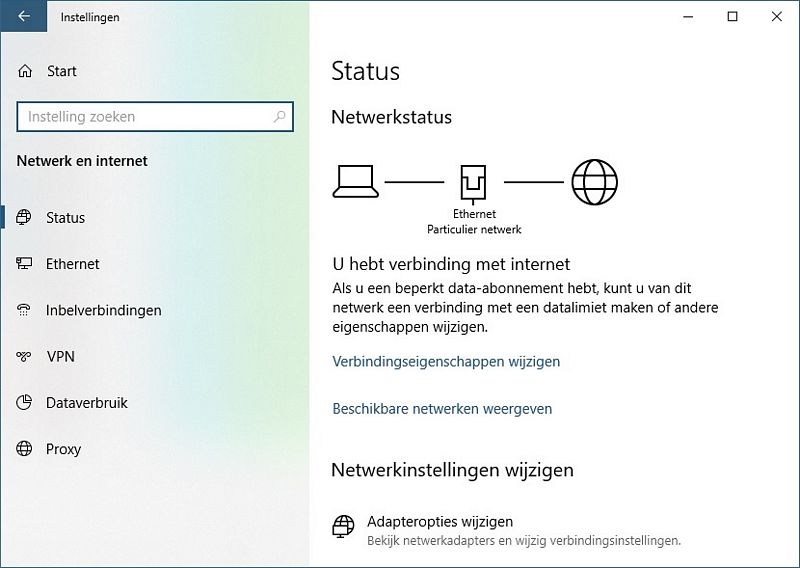The image size is (800, 568).
Task: Open Verbindingseigenschappen wijzigen link
Action: point(446,361)
